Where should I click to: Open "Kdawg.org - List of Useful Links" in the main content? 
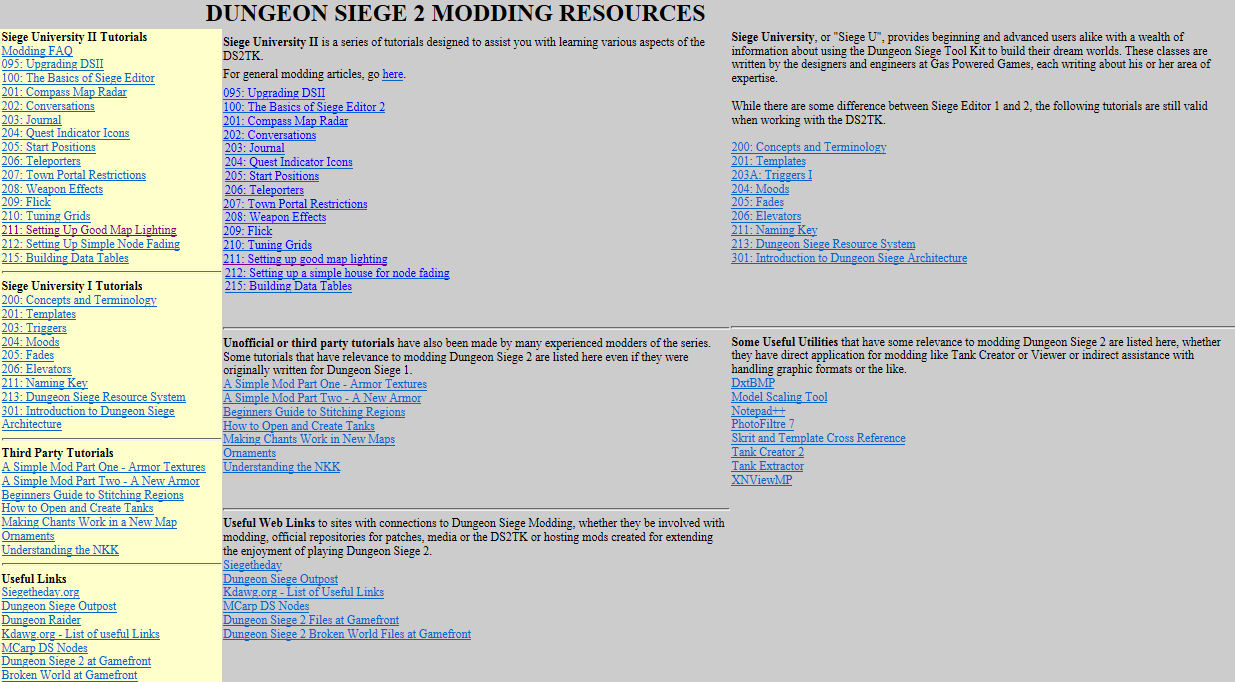(303, 592)
